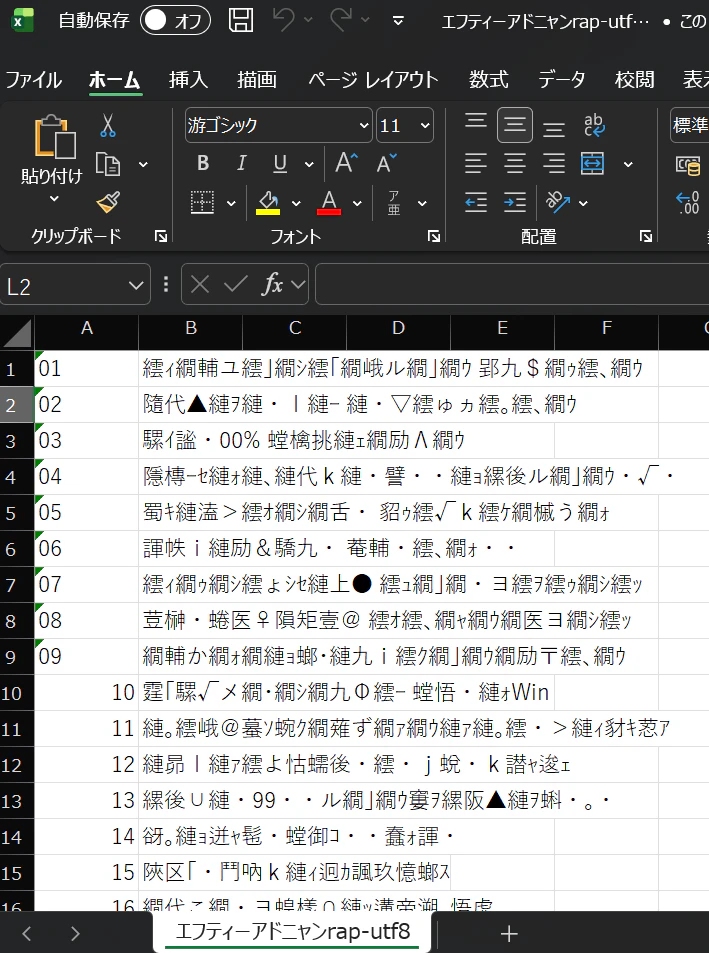Open the fill color dropdown arrow
This screenshot has width=709, height=953.
[x=296, y=203]
